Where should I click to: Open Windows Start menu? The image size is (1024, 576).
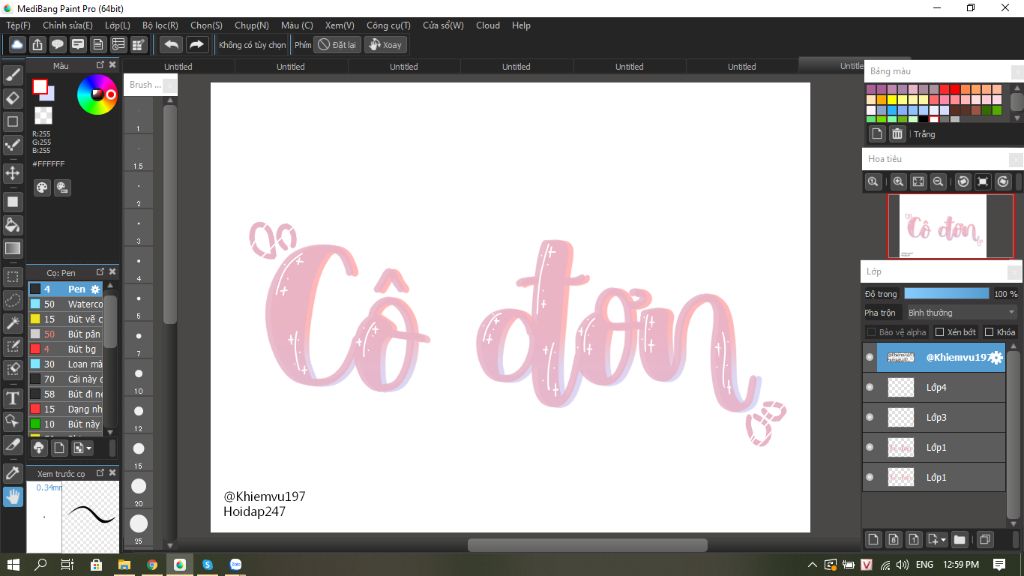pos(13,564)
